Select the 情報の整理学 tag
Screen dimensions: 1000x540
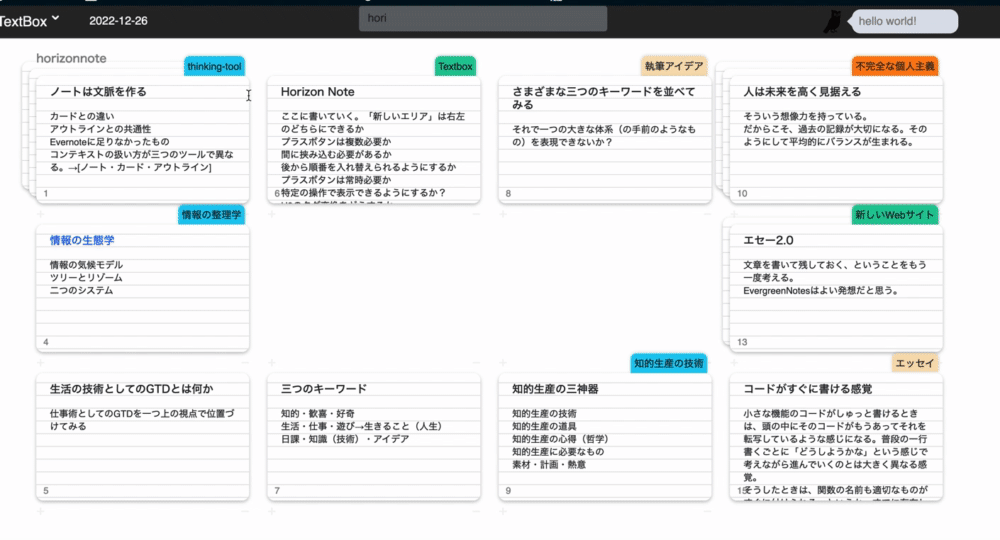click(211, 215)
